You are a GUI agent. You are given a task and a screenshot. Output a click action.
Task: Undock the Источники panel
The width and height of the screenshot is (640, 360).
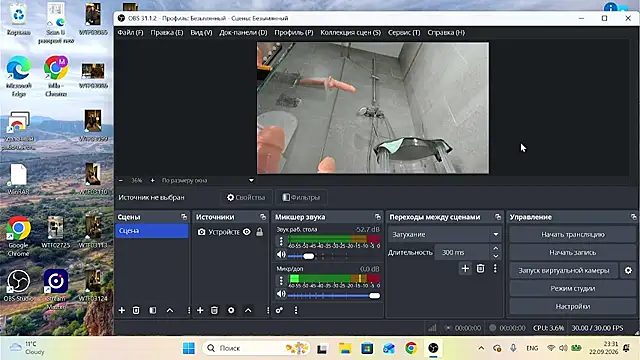(263, 217)
